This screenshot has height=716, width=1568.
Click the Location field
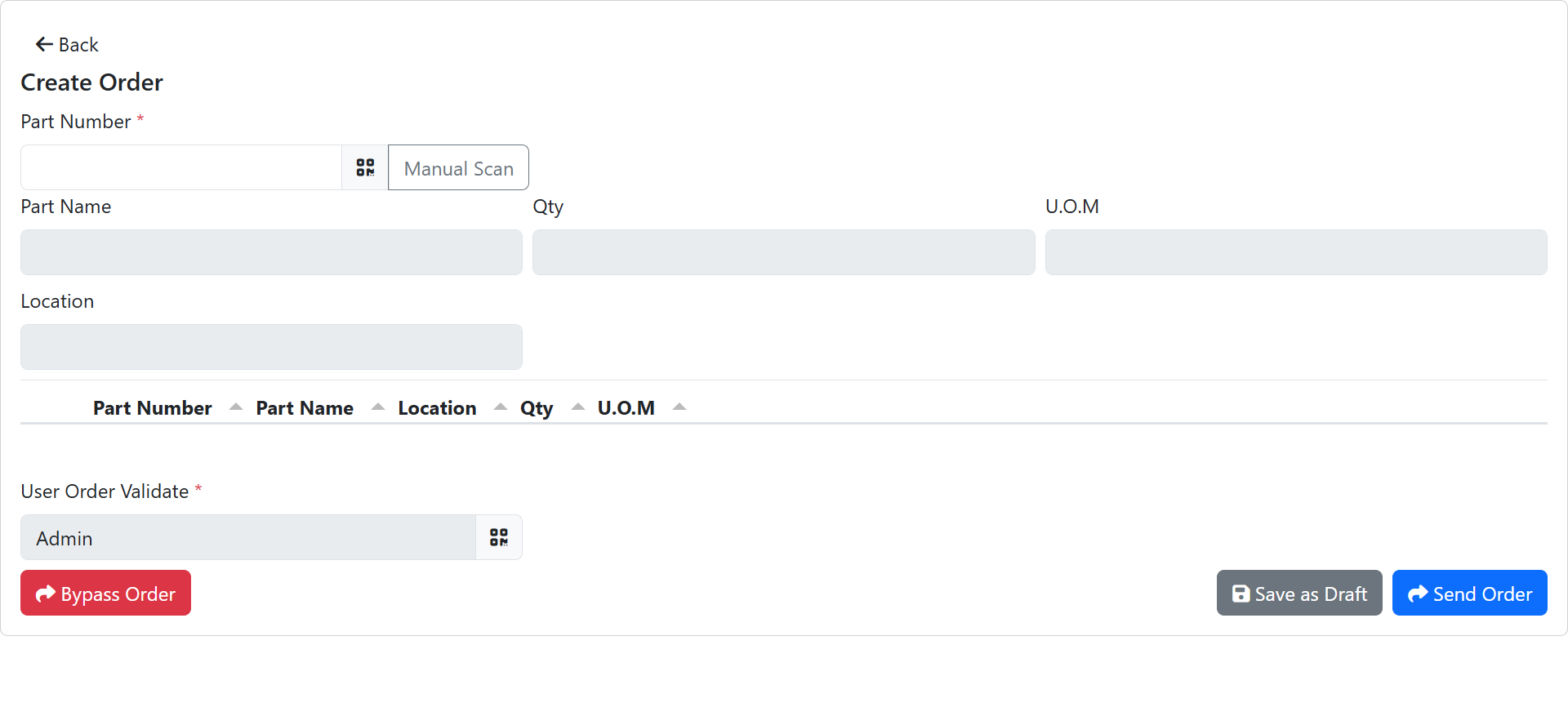pyautogui.click(x=271, y=347)
